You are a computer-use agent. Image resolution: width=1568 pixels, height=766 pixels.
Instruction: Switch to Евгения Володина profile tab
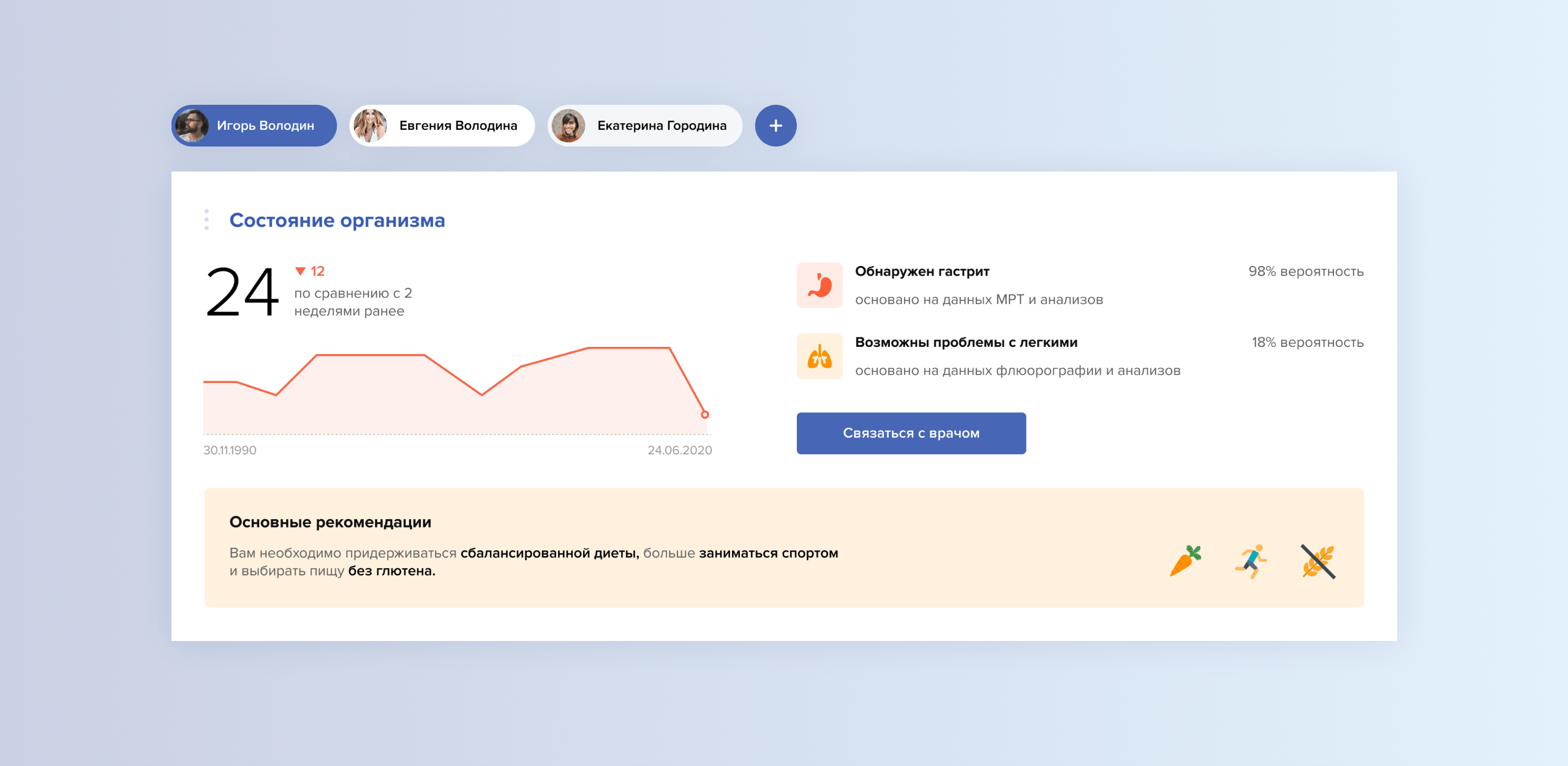[458, 126]
